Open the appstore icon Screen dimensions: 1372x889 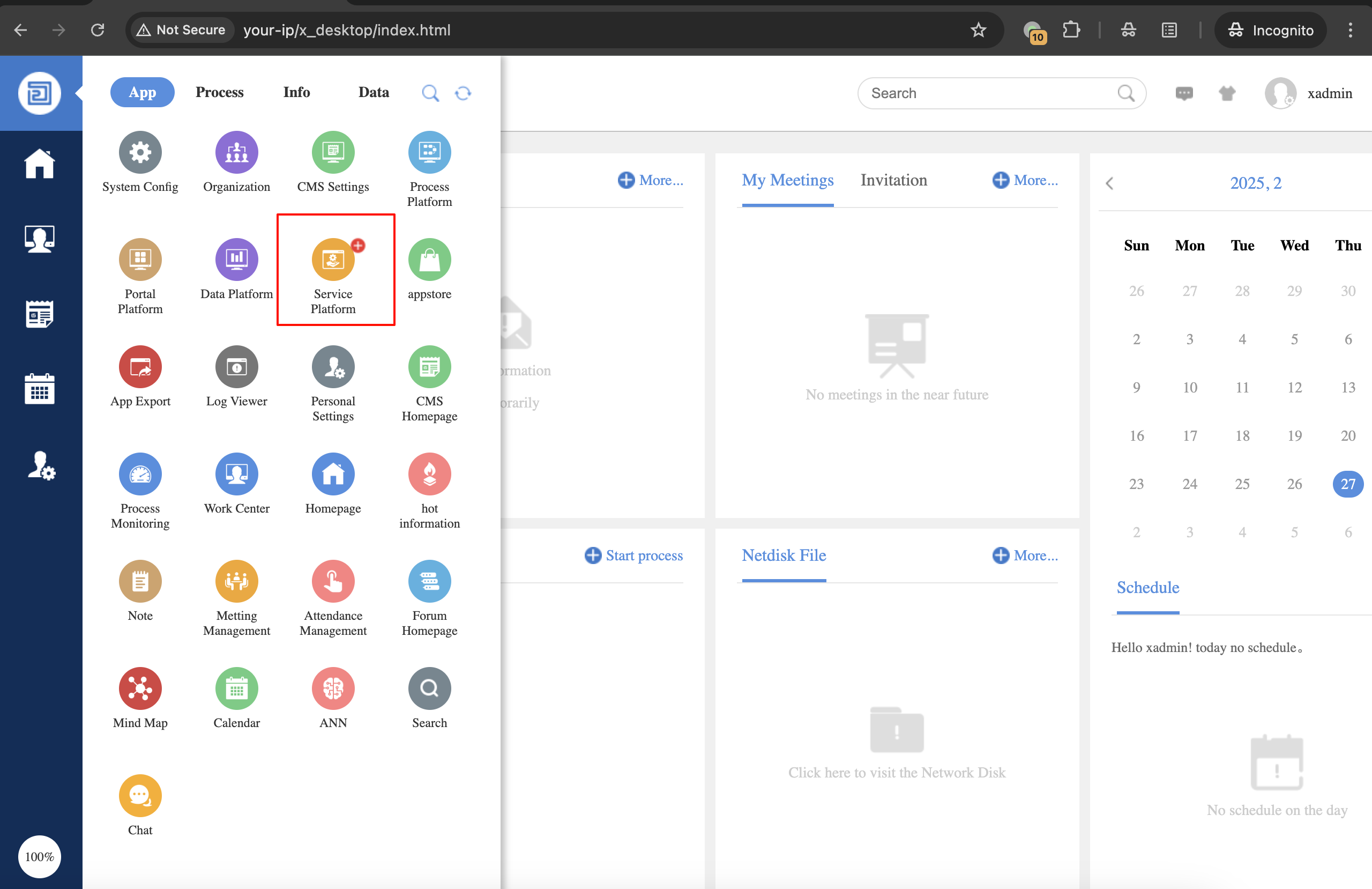(x=429, y=260)
